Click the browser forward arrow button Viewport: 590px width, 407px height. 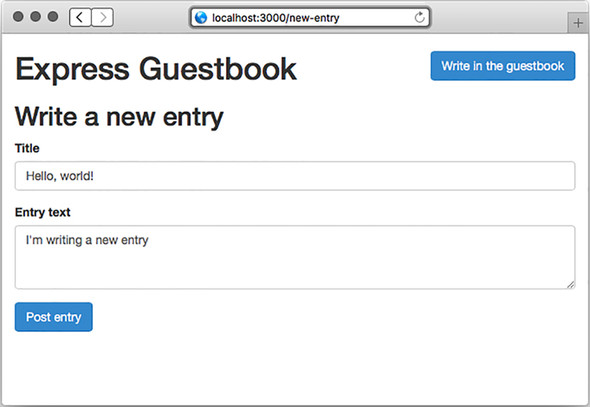[x=102, y=18]
